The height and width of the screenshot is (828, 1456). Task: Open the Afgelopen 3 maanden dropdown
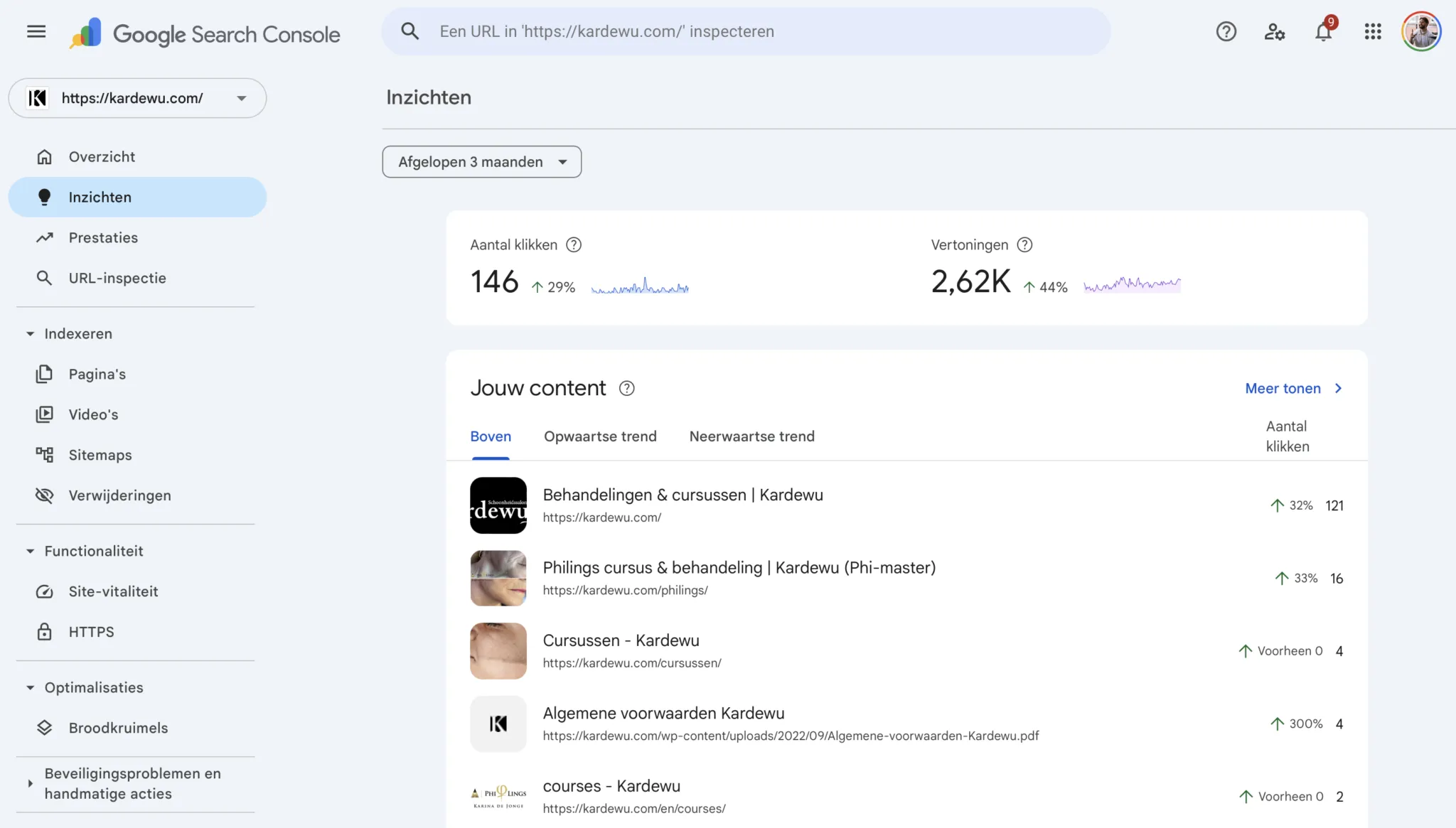[x=481, y=162]
